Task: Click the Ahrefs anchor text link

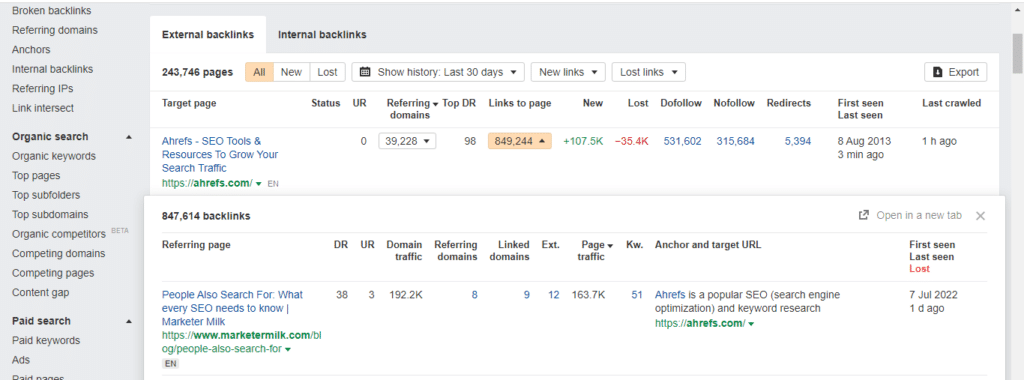Action: click(670, 295)
